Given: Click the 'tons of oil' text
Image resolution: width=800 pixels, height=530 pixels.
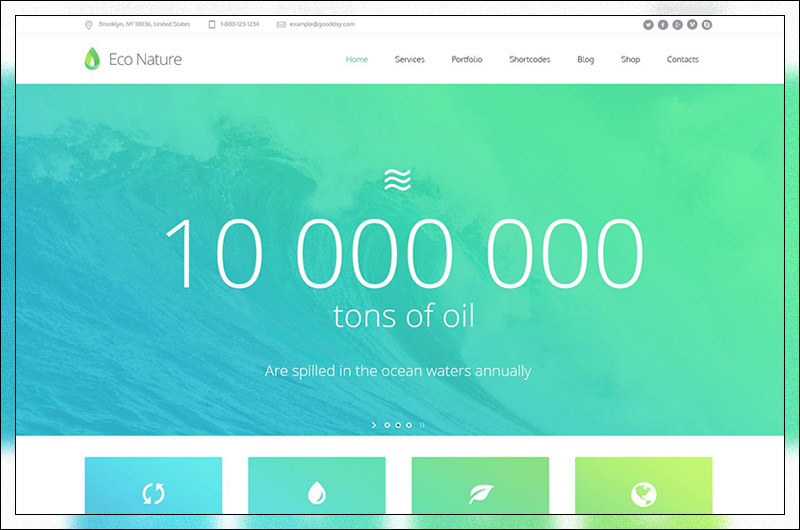Looking at the screenshot, I should 404,315.
